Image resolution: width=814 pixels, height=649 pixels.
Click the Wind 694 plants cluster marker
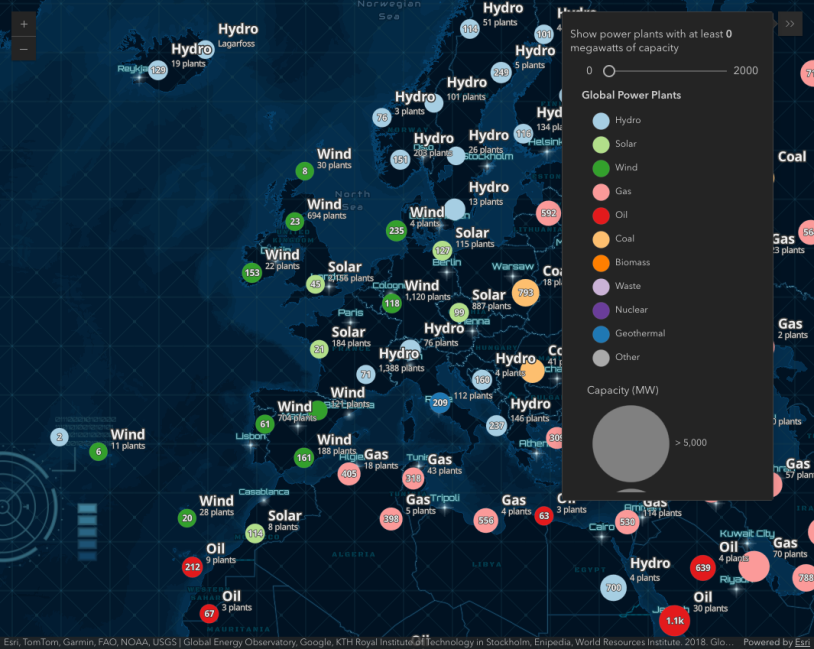[x=295, y=221]
